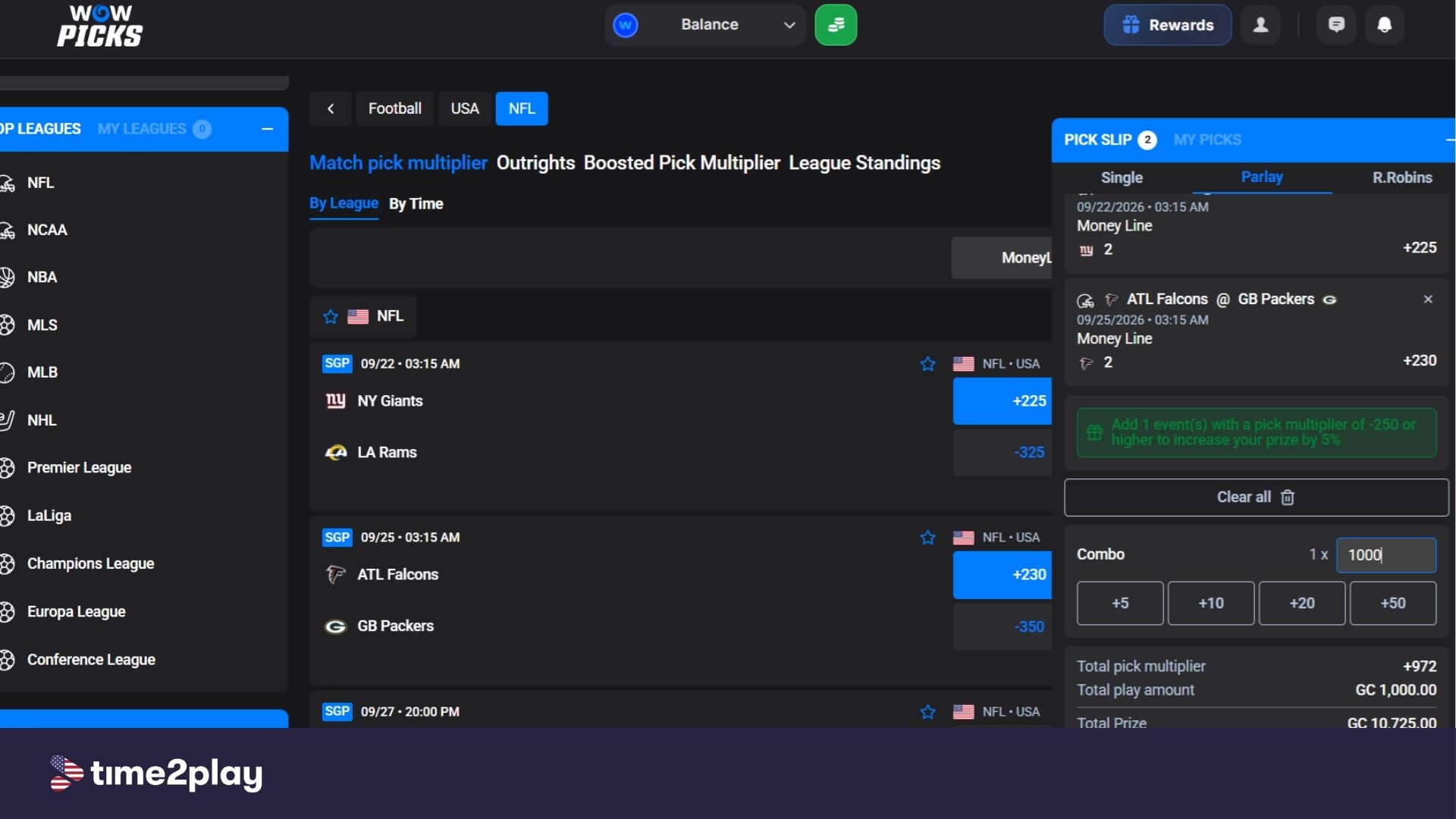
Task: Favorite the NFL league star
Action: 331,316
